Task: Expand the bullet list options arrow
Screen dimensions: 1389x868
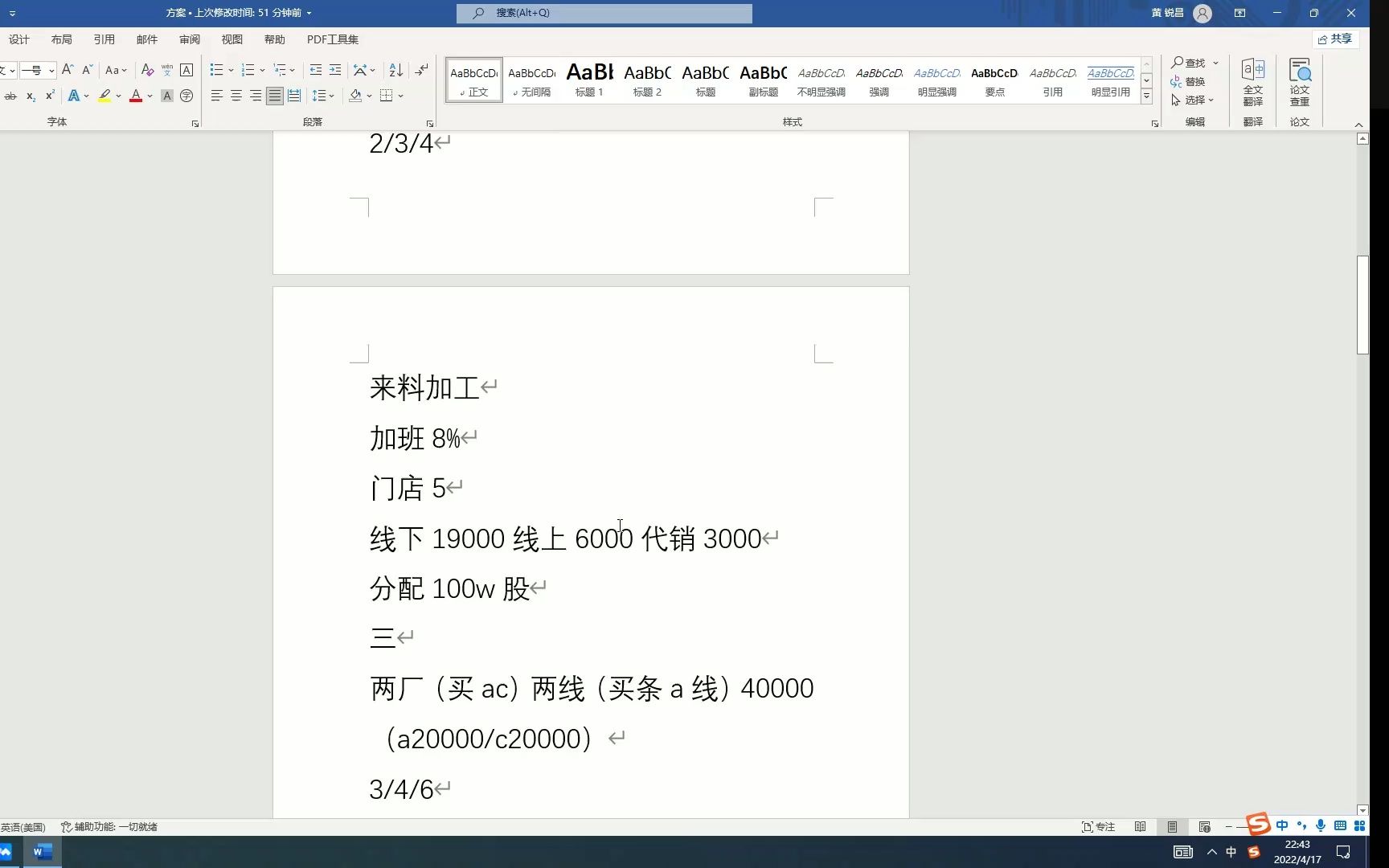Action: coord(231,71)
